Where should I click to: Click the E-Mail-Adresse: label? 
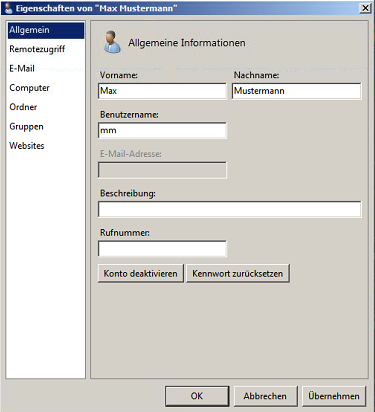tap(131, 154)
